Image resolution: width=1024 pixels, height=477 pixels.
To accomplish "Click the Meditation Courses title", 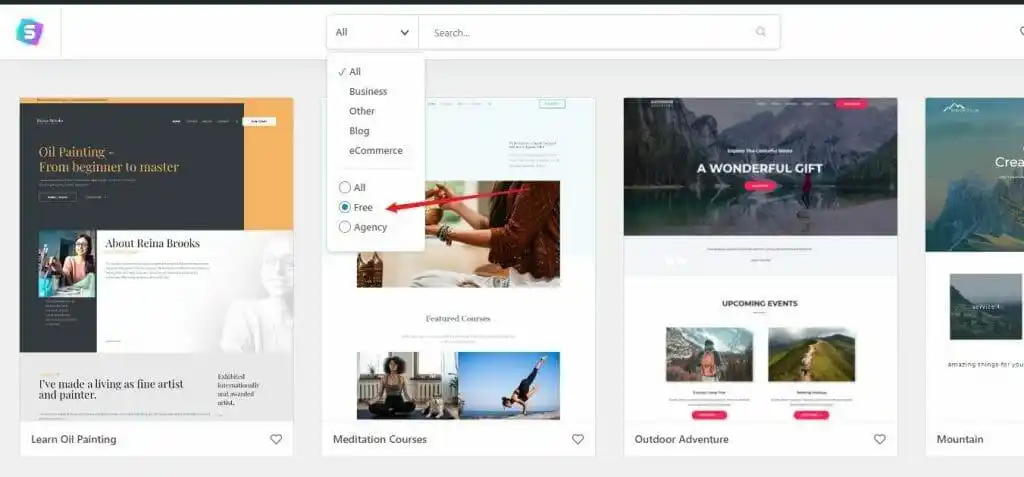I will point(380,439).
